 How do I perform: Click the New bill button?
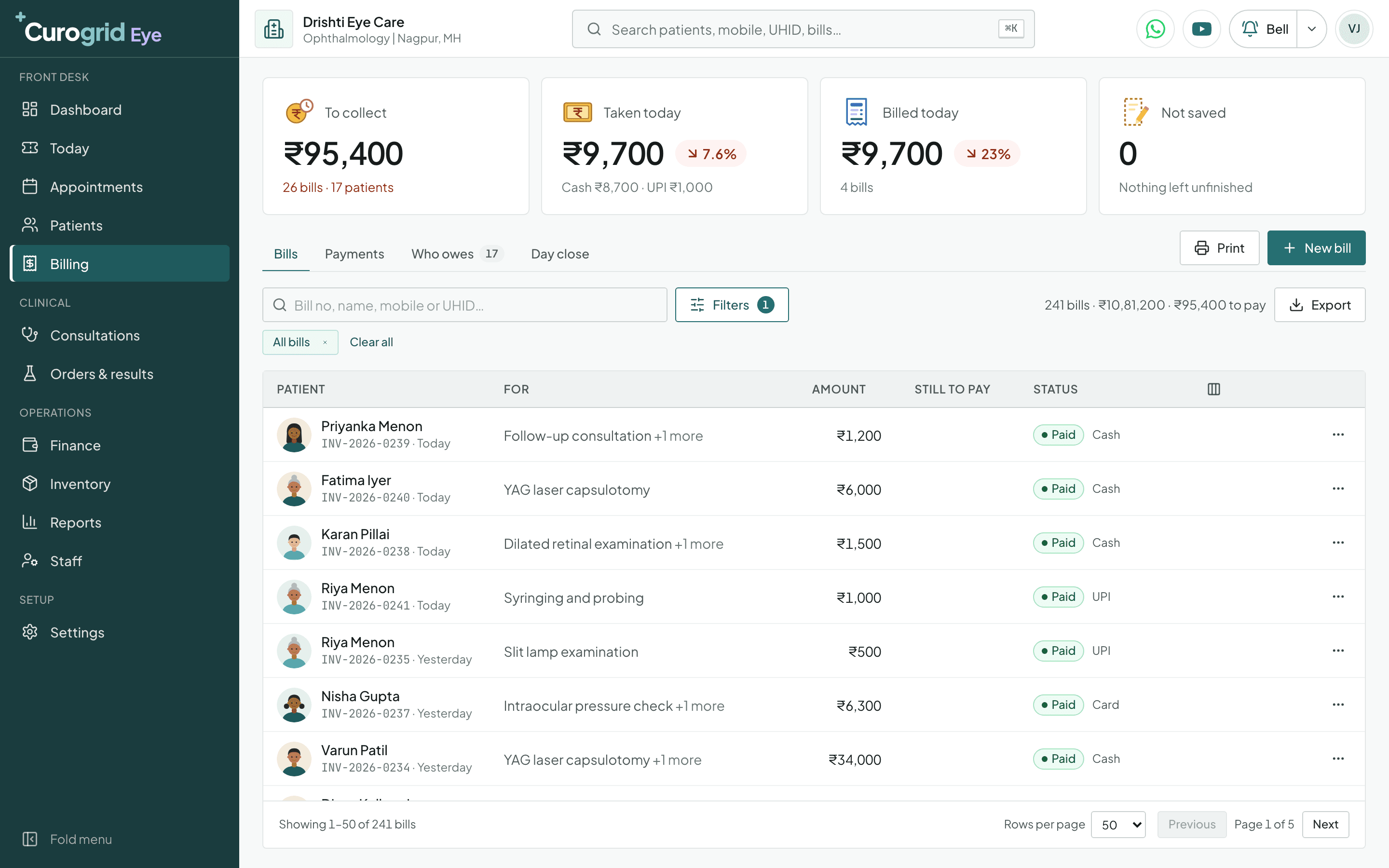[1316, 248]
